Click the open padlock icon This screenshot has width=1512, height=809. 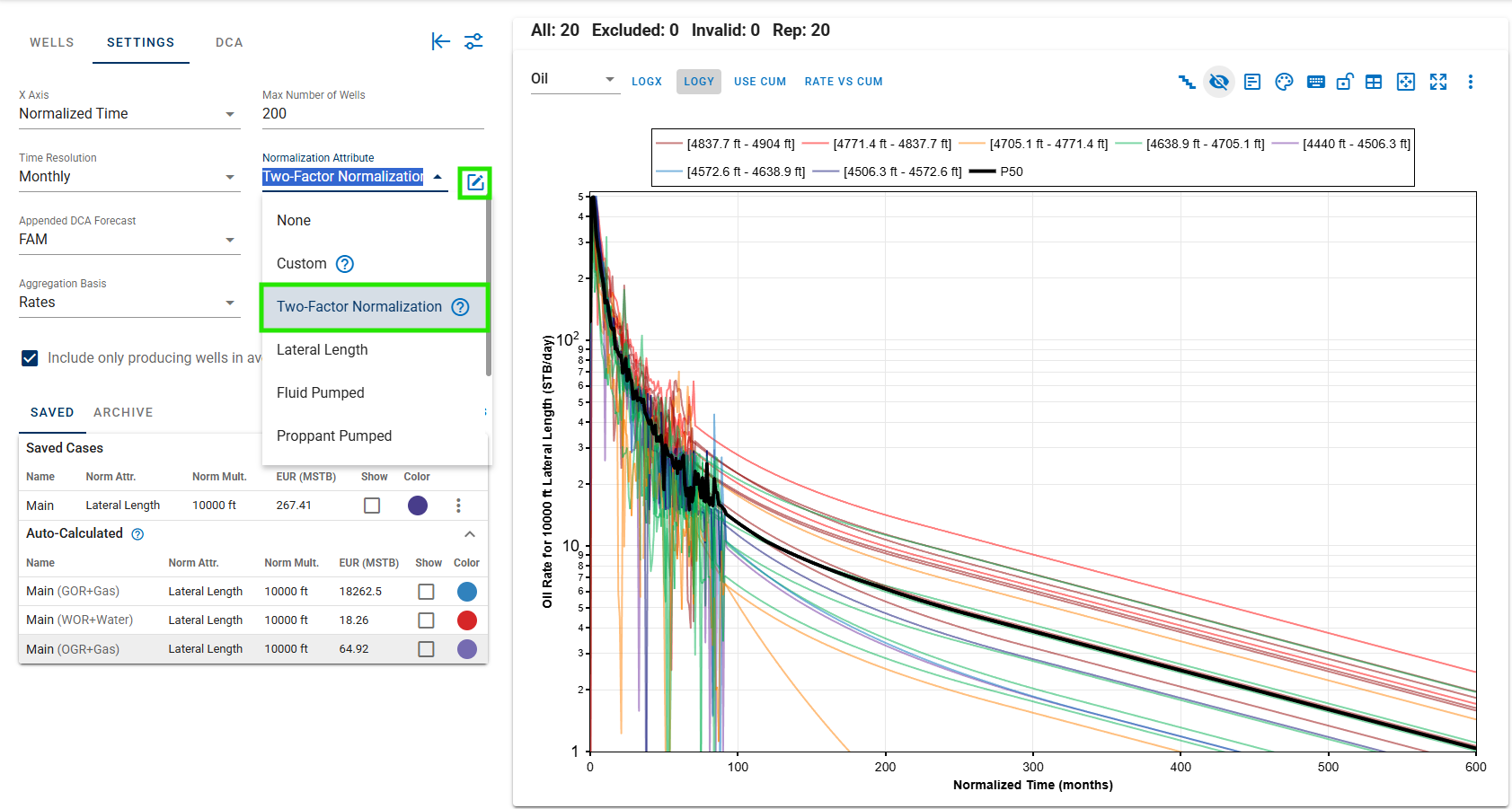click(x=1345, y=82)
